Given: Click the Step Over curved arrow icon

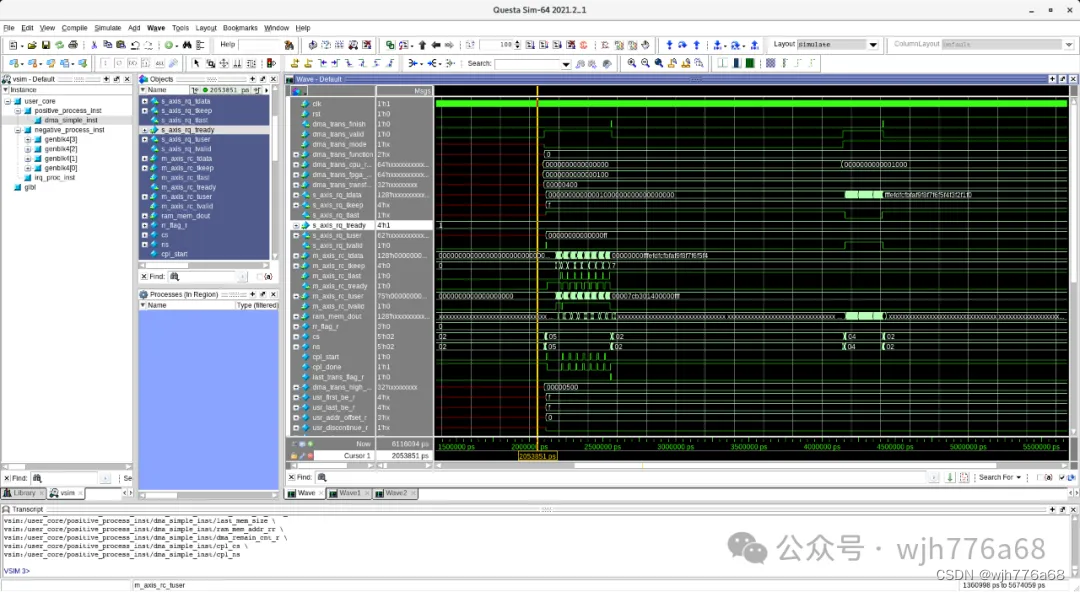Looking at the screenshot, I should (682, 45).
